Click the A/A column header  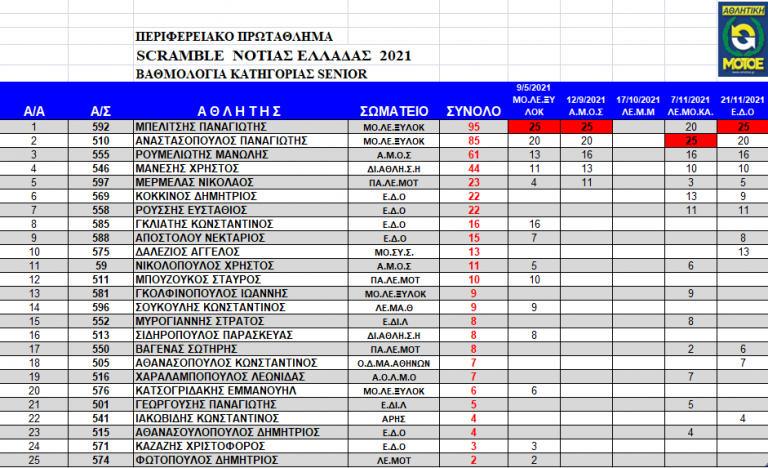[34, 111]
